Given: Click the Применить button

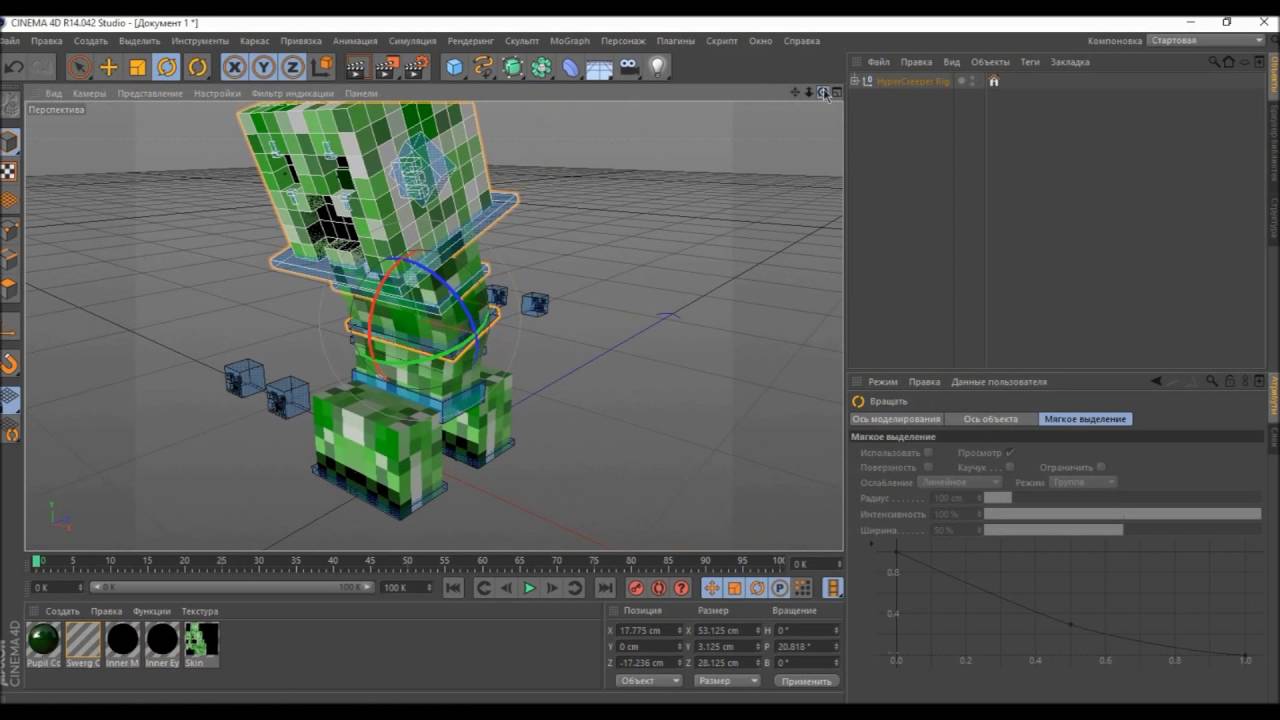Looking at the screenshot, I should [806, 681].
